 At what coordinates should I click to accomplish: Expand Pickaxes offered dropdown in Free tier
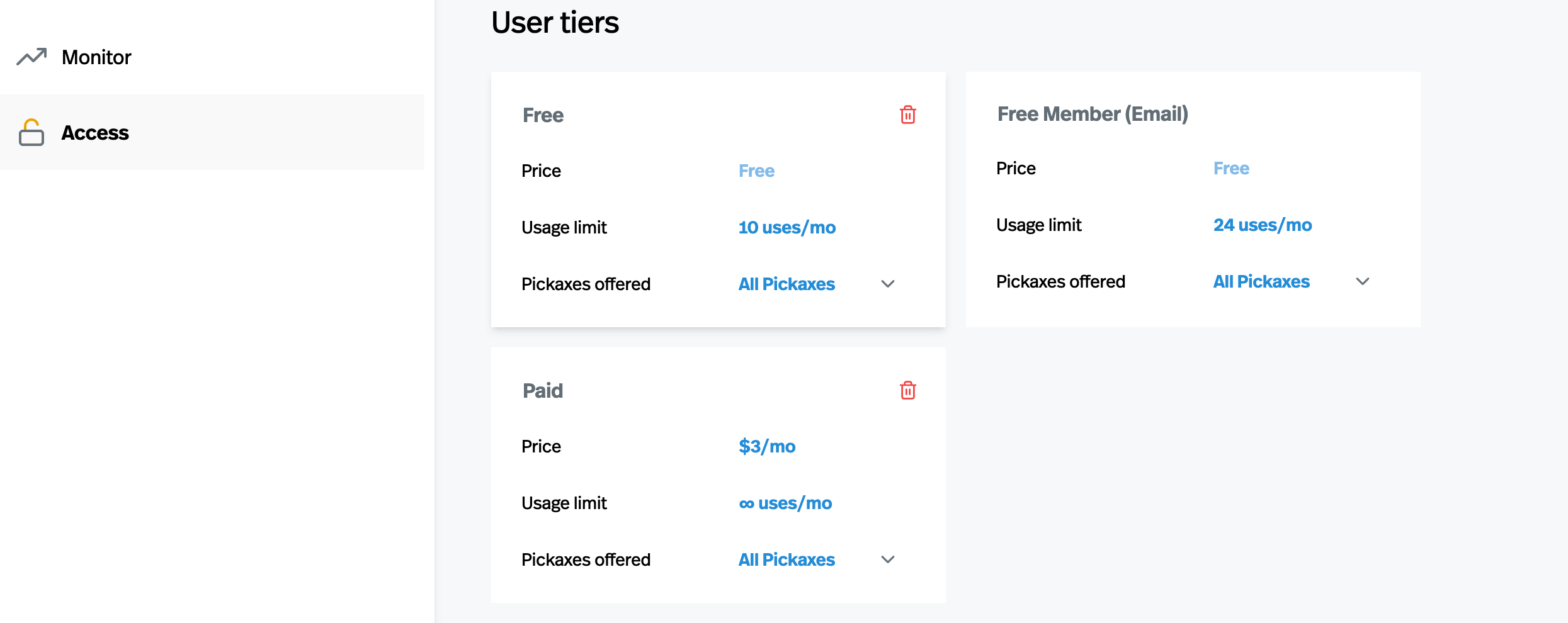[887, 284]
